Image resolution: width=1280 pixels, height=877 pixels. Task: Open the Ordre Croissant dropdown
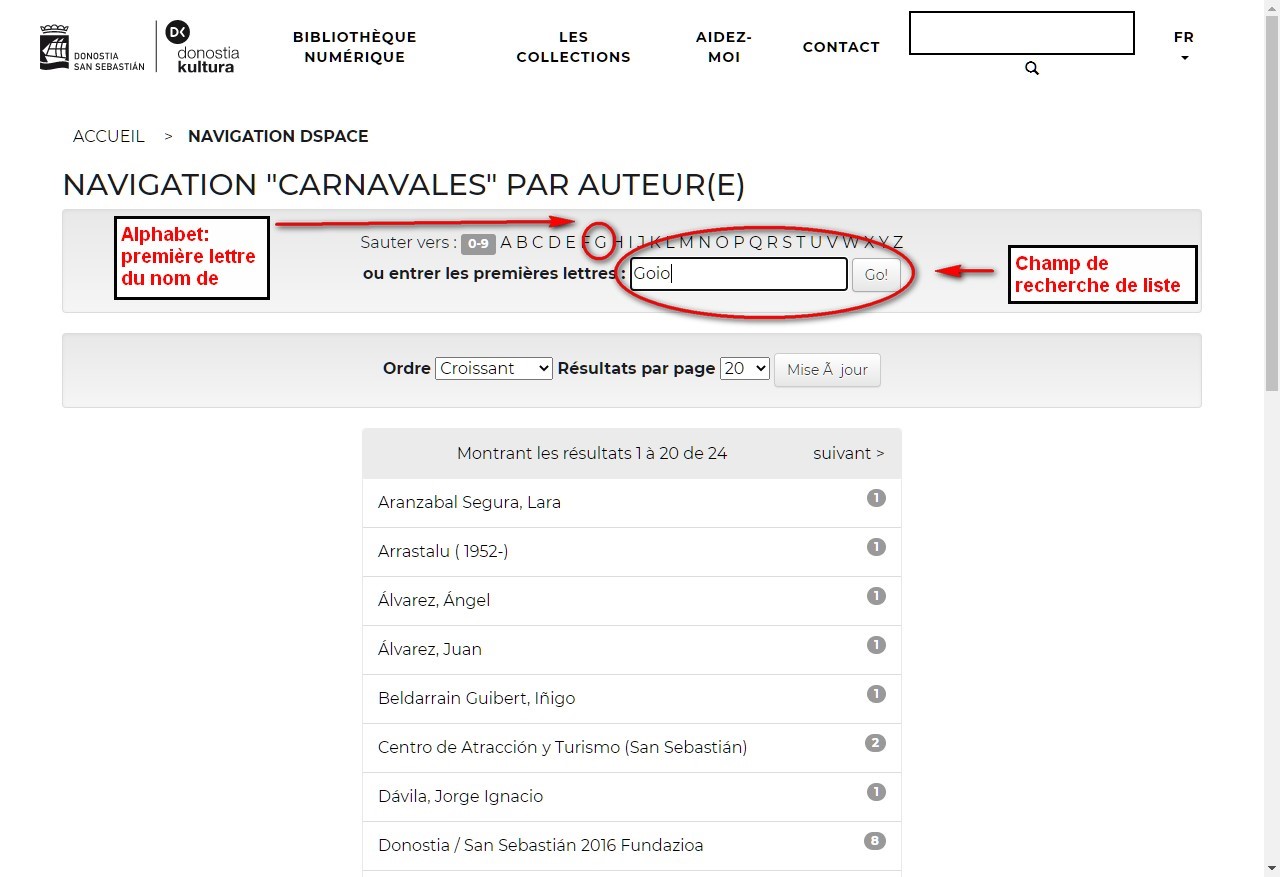494,369
